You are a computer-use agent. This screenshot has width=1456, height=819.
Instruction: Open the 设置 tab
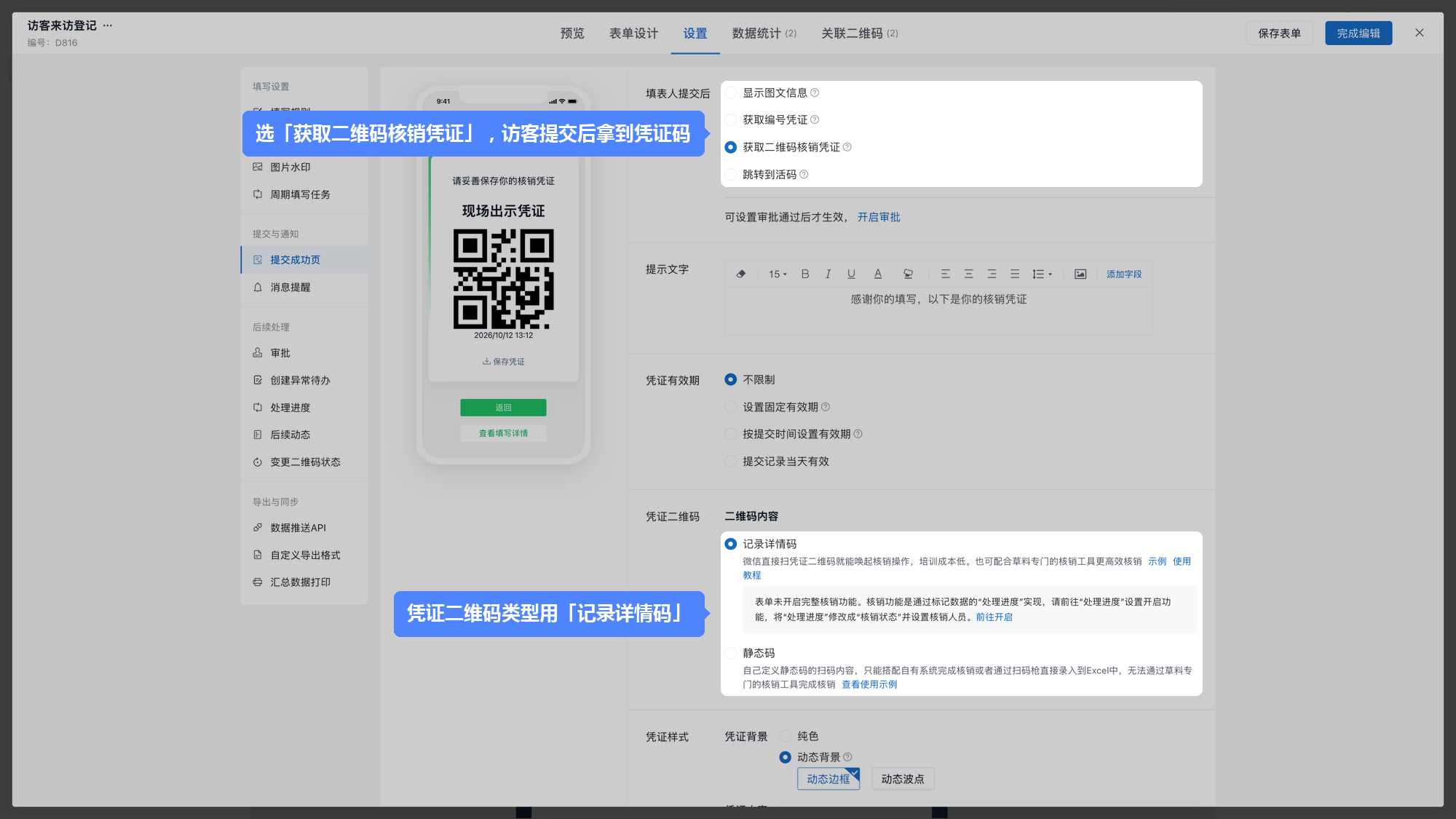coord(695,33)
